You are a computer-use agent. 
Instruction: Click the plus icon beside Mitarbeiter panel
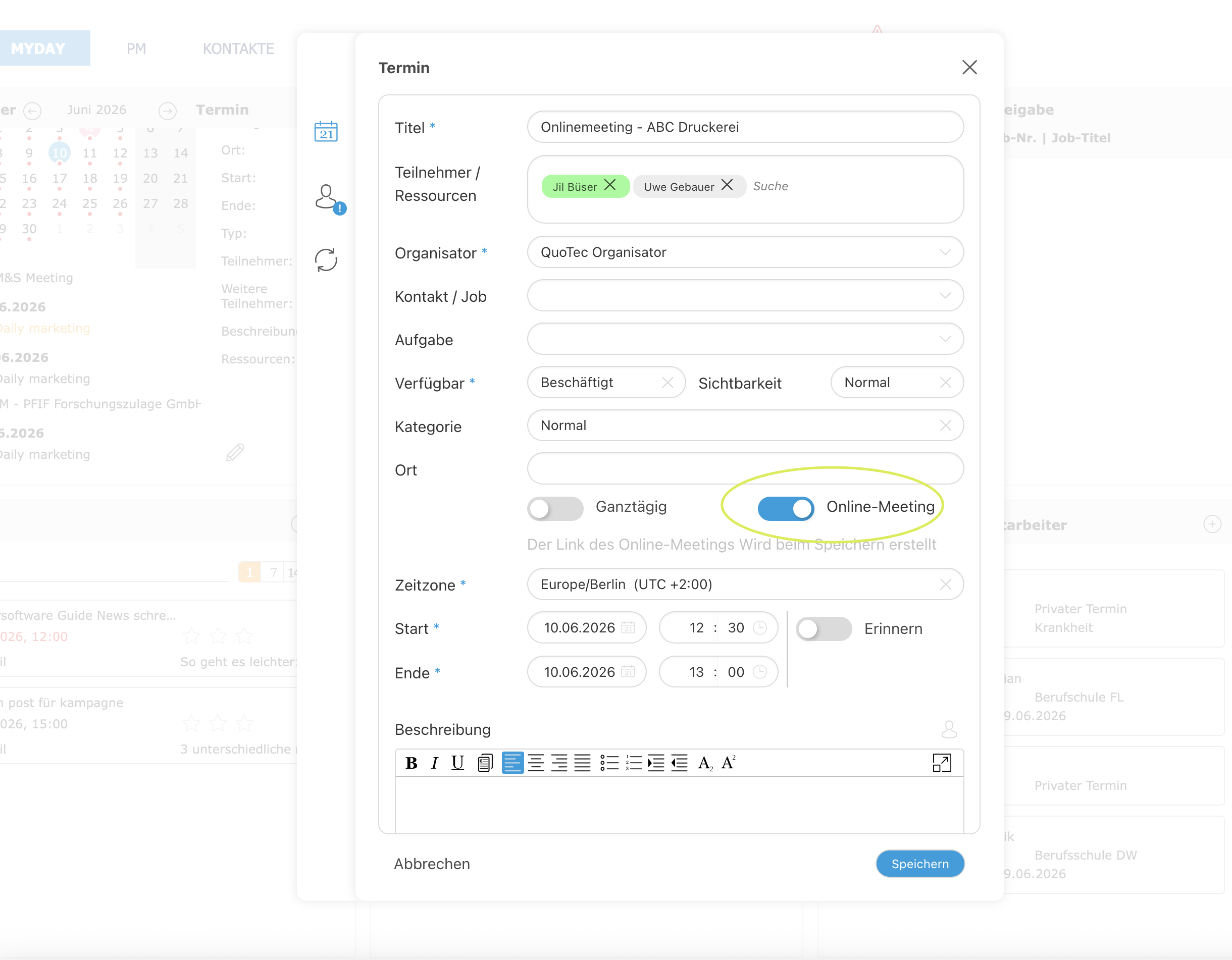[1212, 524]
